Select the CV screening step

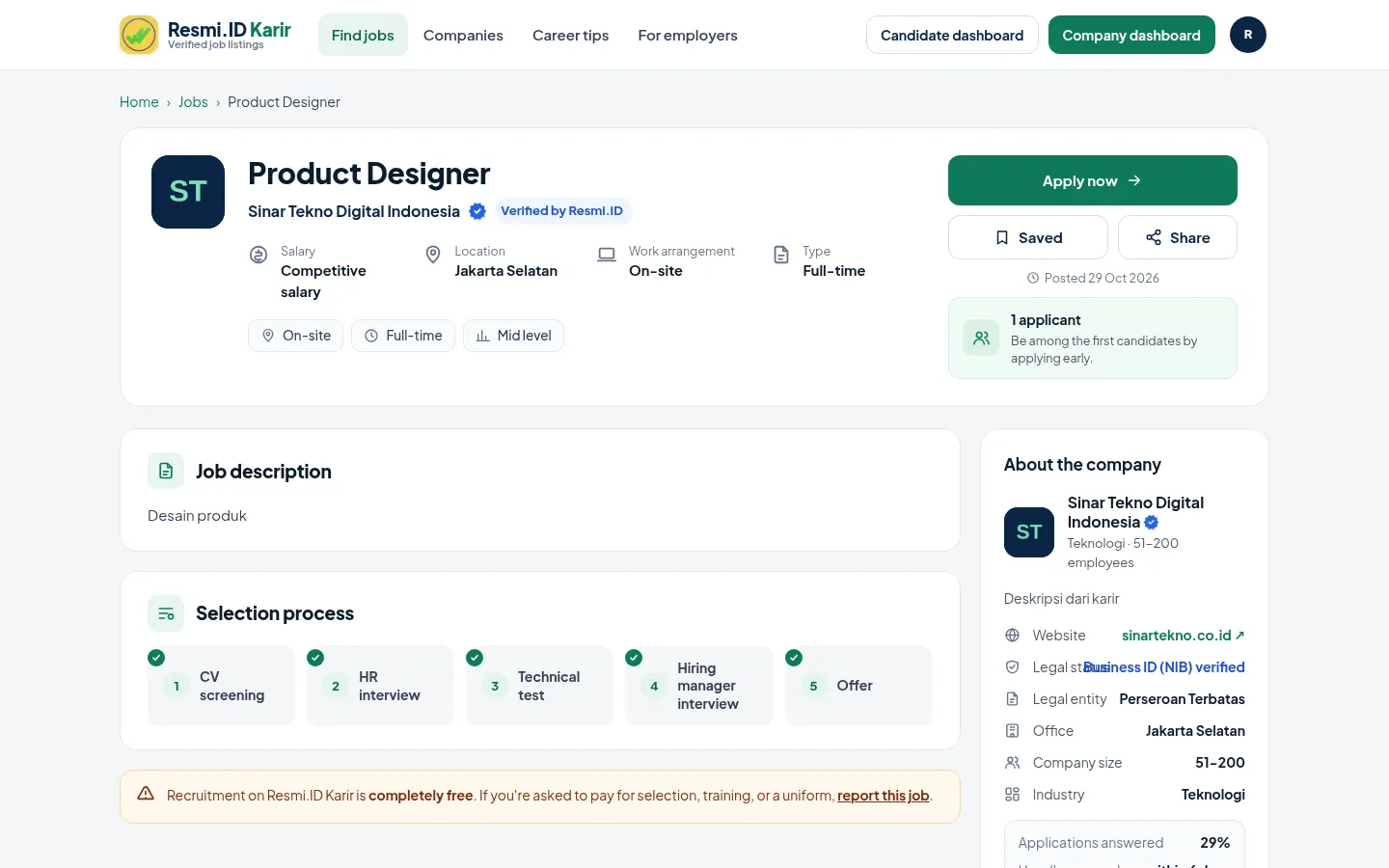pos(221,686)
